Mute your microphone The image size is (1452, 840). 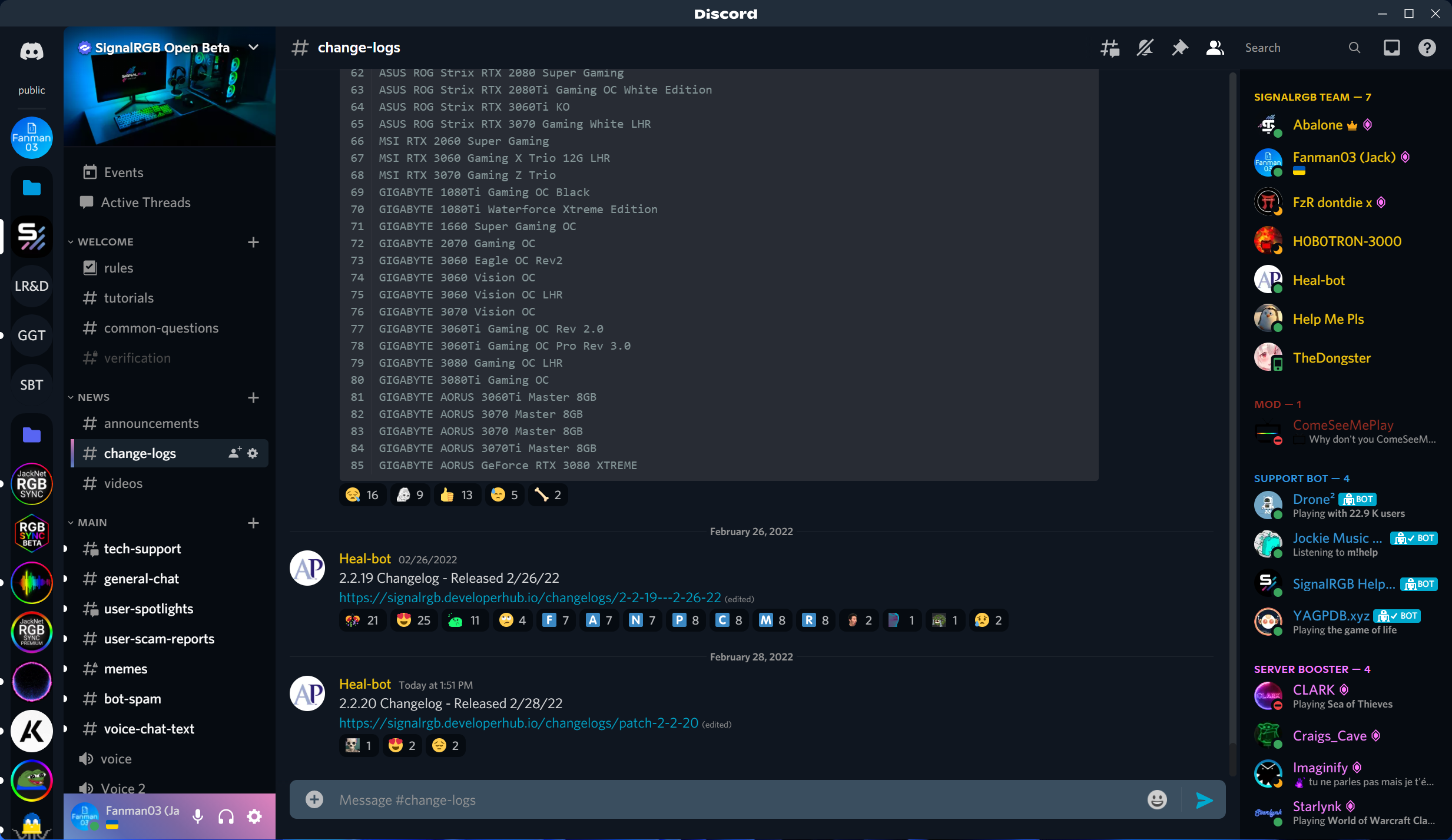click(197, 816)
